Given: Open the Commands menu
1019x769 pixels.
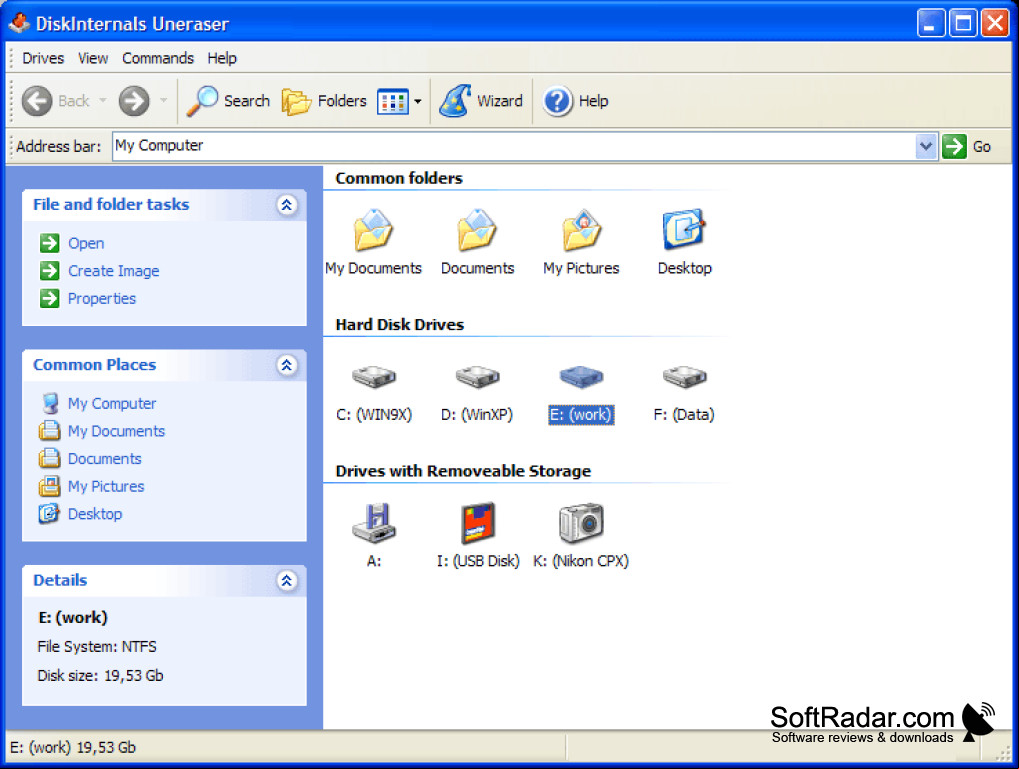Looking at the screenshot, I should 158,59.
